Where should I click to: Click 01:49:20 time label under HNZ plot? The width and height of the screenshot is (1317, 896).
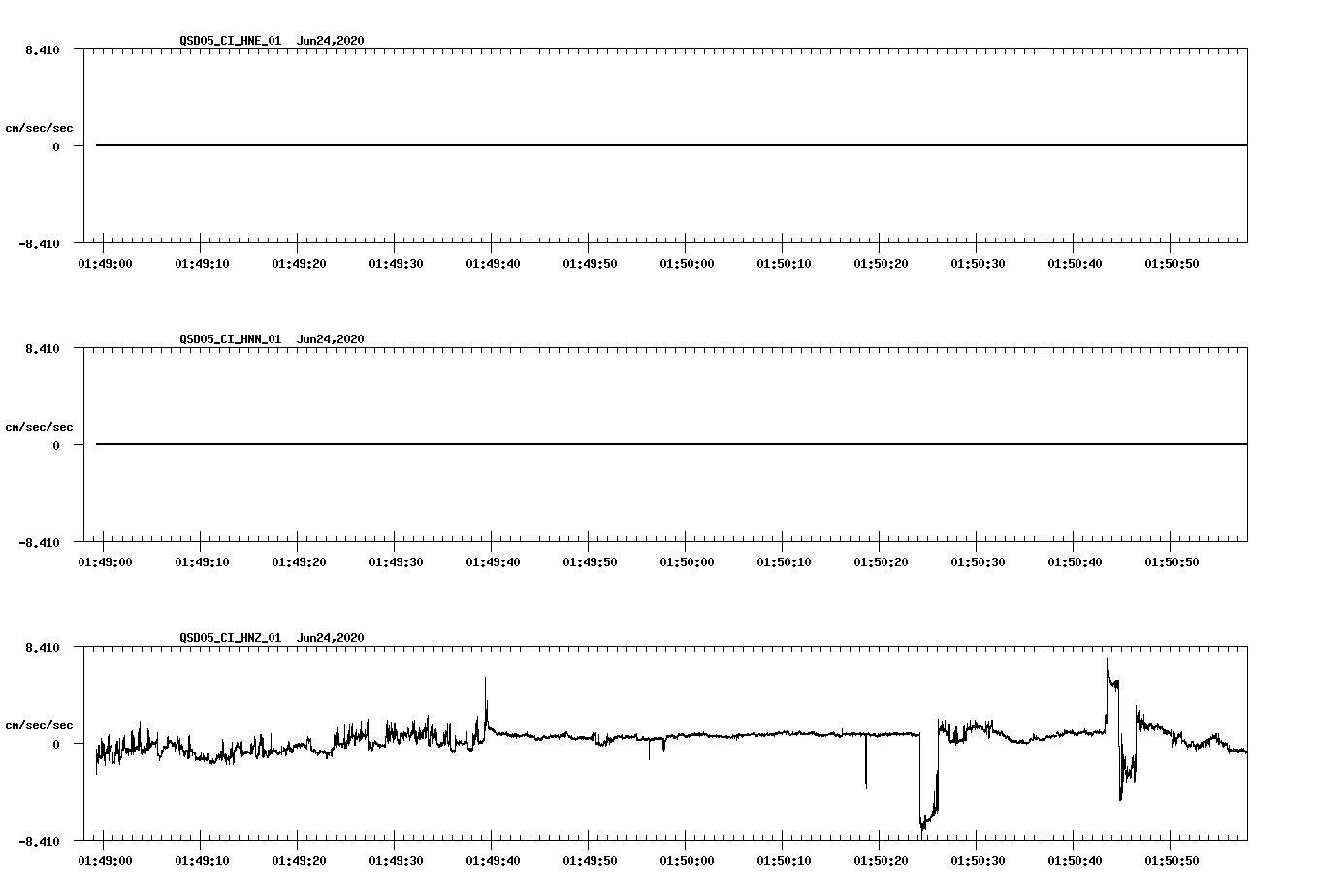tap(299, 861)
